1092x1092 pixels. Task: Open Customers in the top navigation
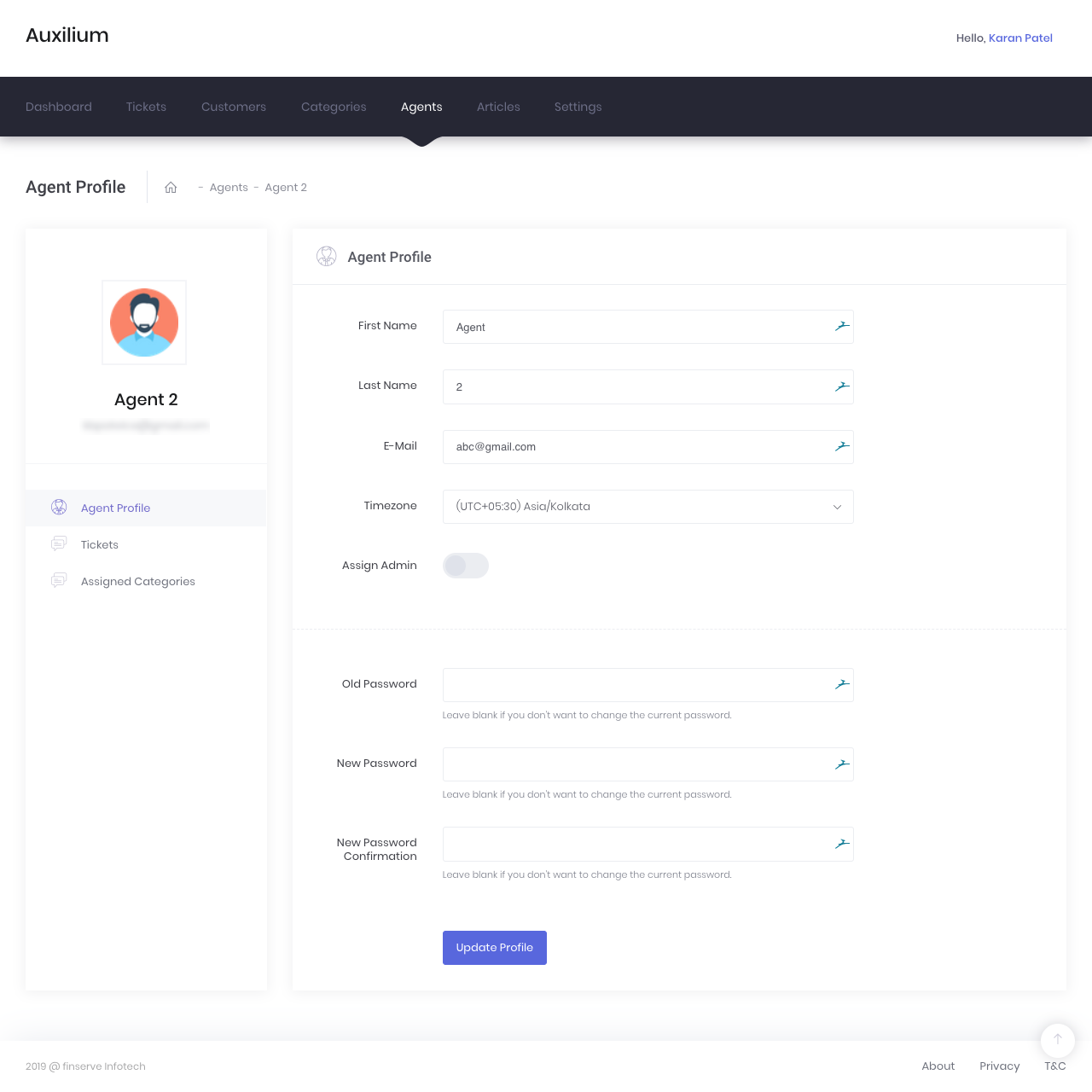[x=234, y=107]
